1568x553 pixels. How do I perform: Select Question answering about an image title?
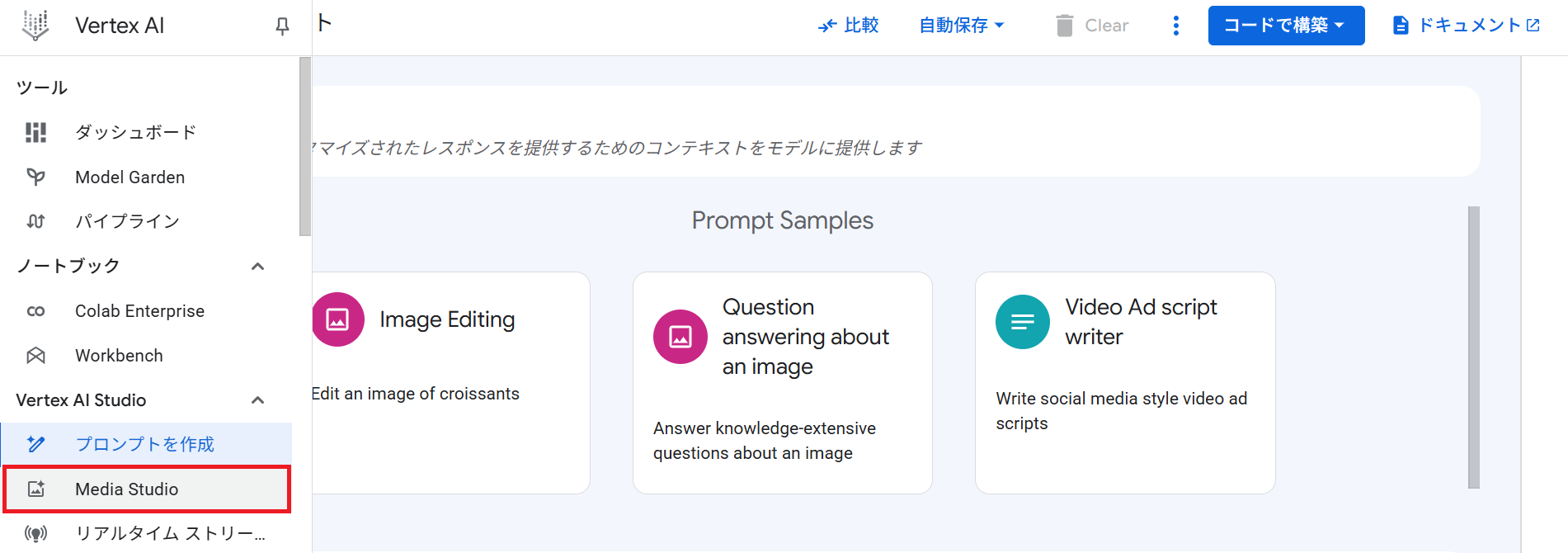[x=806, y=337]
